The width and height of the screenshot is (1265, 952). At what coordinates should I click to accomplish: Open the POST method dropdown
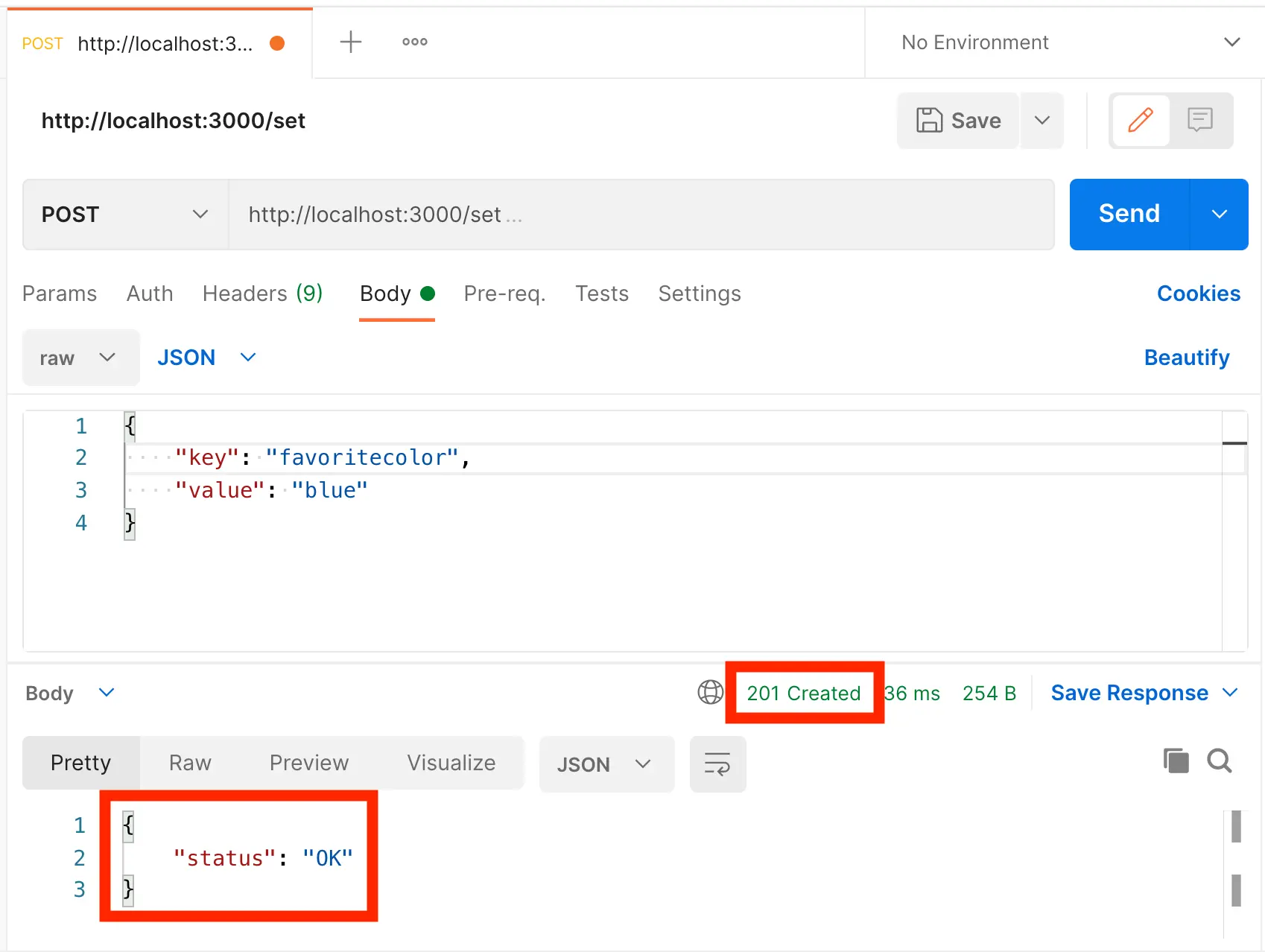124,215
